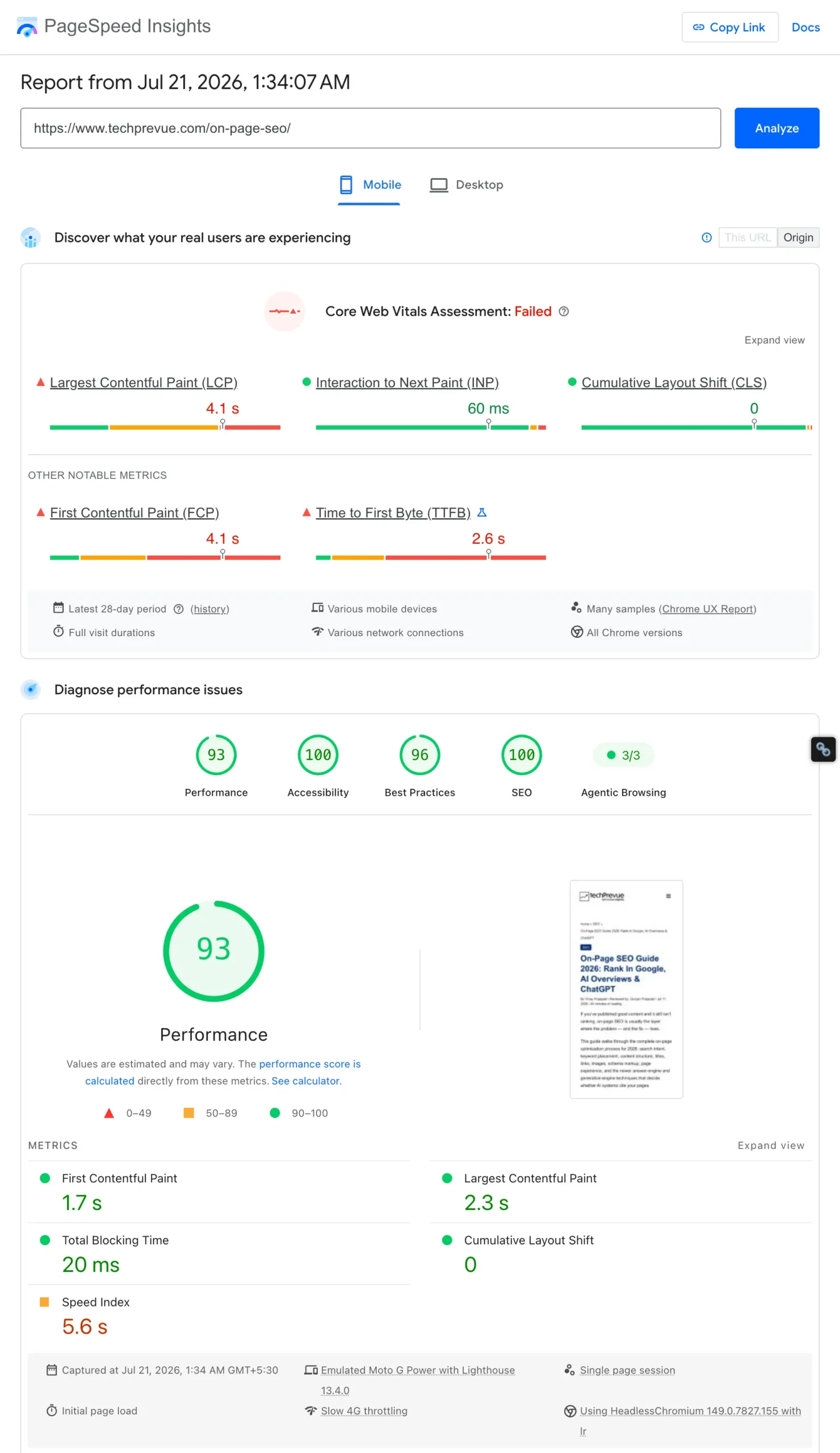Click the Speed Index 5.6 s metric
Screen dimensions: 840x1453
[219, 1316]
